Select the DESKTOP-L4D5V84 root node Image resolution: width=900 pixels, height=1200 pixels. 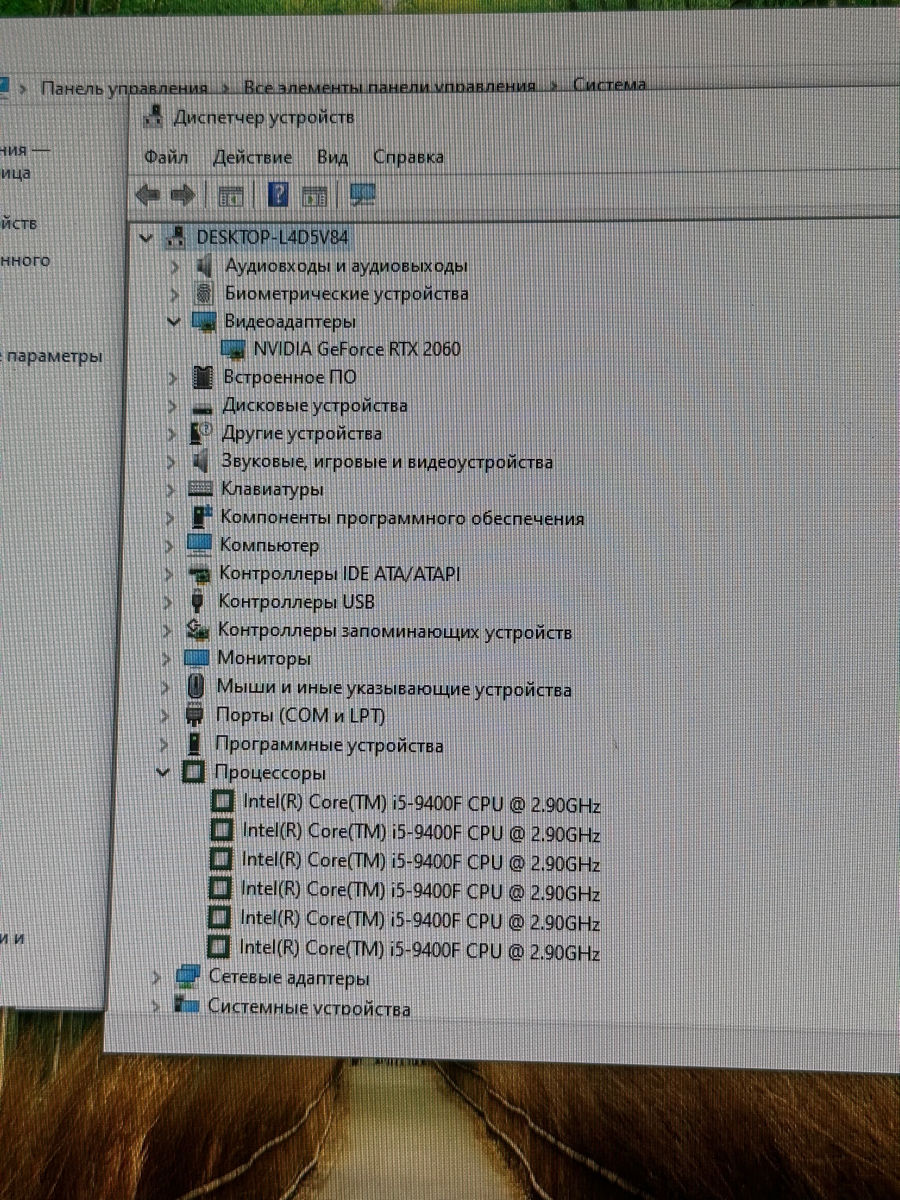[272, 237]
